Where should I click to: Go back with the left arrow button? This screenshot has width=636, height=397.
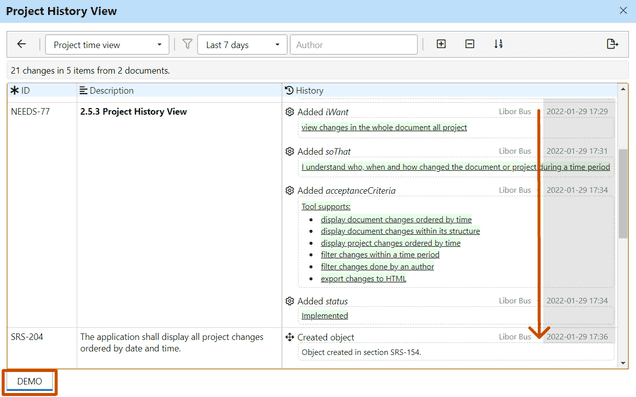[x=21, y=44]
